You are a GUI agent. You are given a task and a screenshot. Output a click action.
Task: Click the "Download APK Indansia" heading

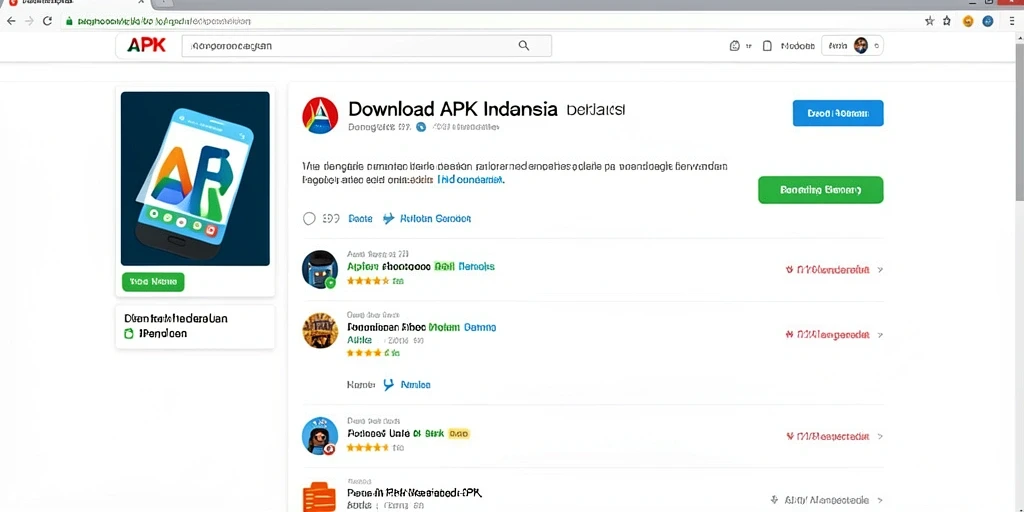click(453, 108)
